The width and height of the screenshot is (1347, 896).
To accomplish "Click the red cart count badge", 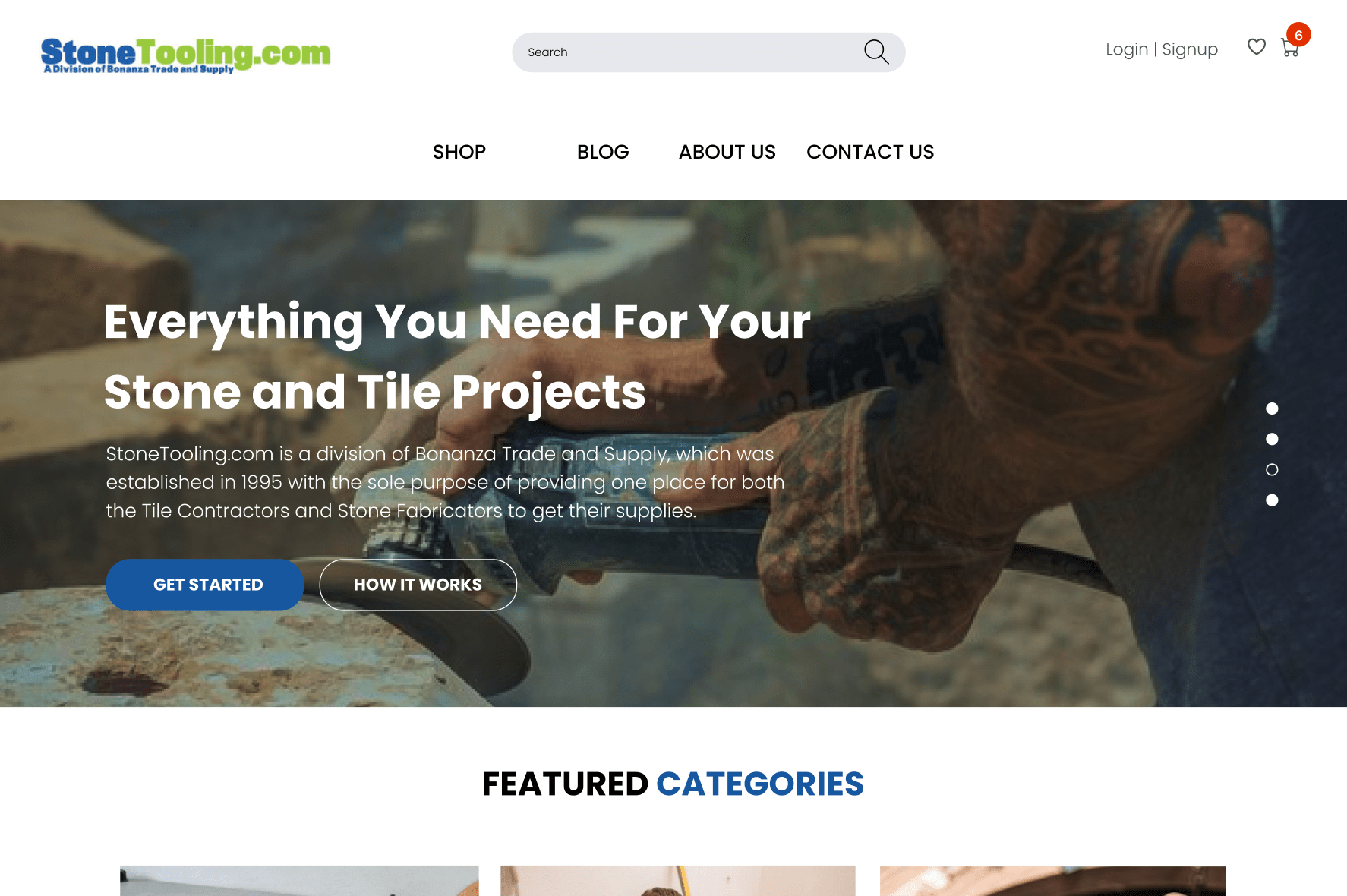I will tap(1298, 35).
